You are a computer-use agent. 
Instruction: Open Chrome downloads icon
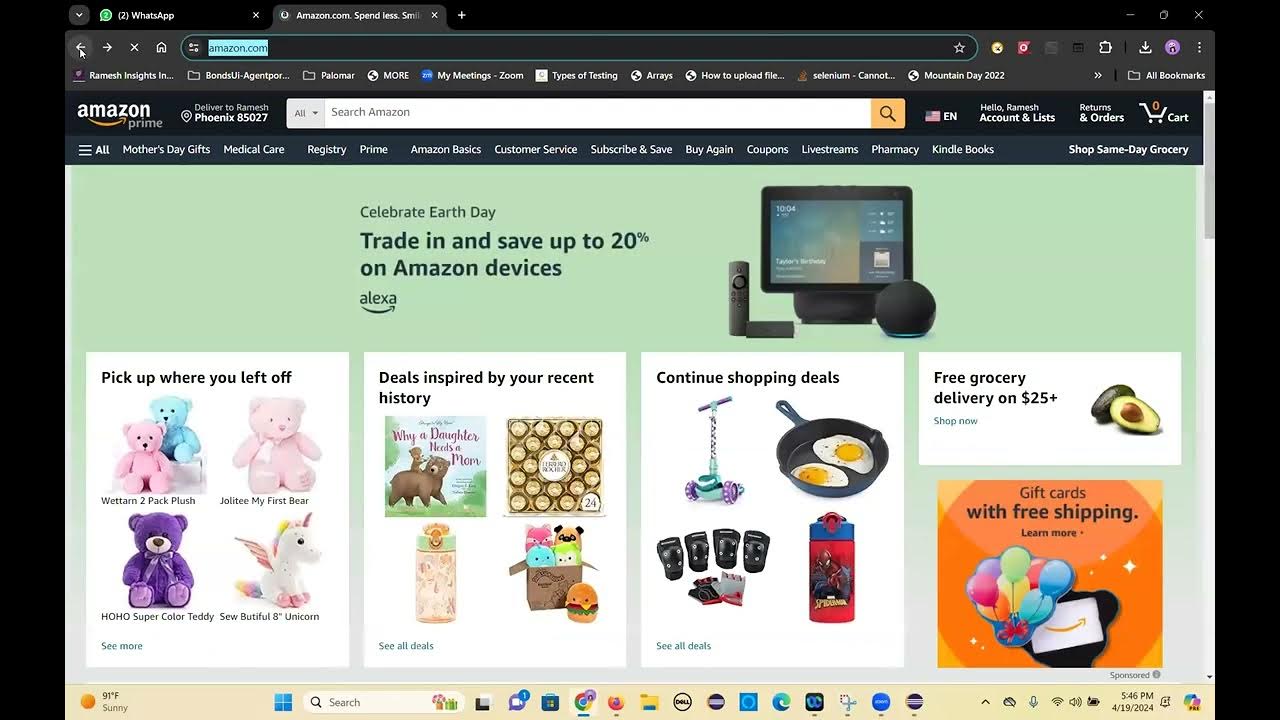[x=1146, y=48]
